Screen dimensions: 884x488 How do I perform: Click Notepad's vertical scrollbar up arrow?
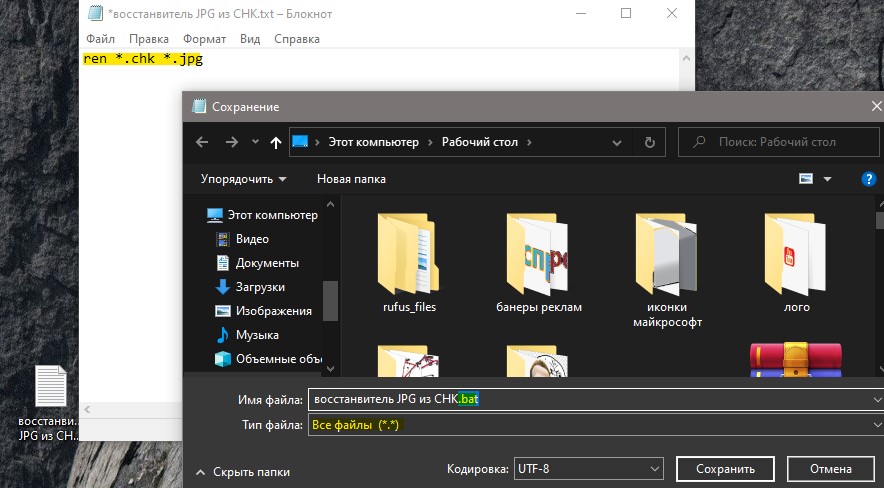pyautogui.click(x=686, y=58)
